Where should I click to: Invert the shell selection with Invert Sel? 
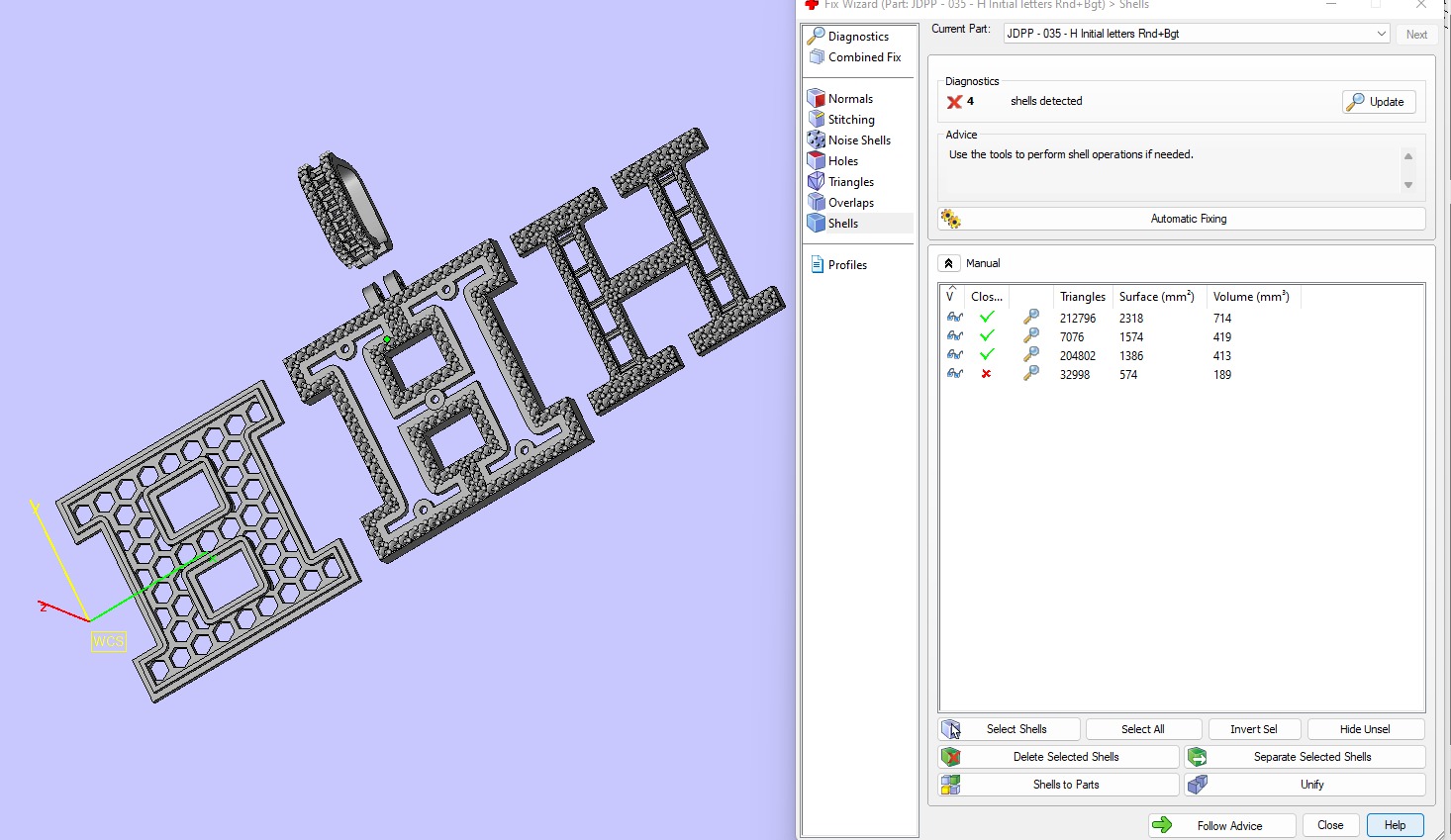[1253, 729]
